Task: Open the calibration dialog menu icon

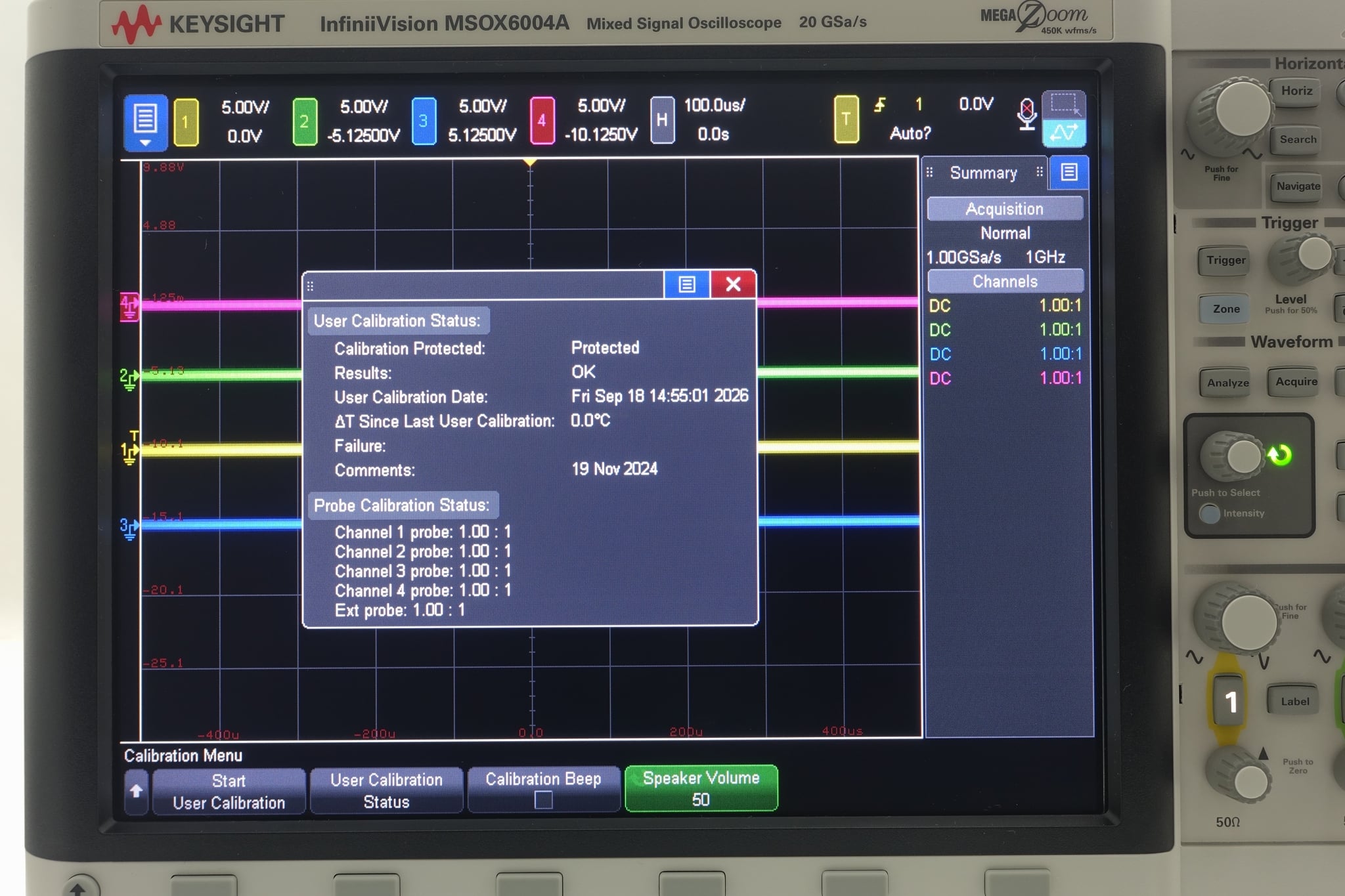Action: [x=687, y=284]
